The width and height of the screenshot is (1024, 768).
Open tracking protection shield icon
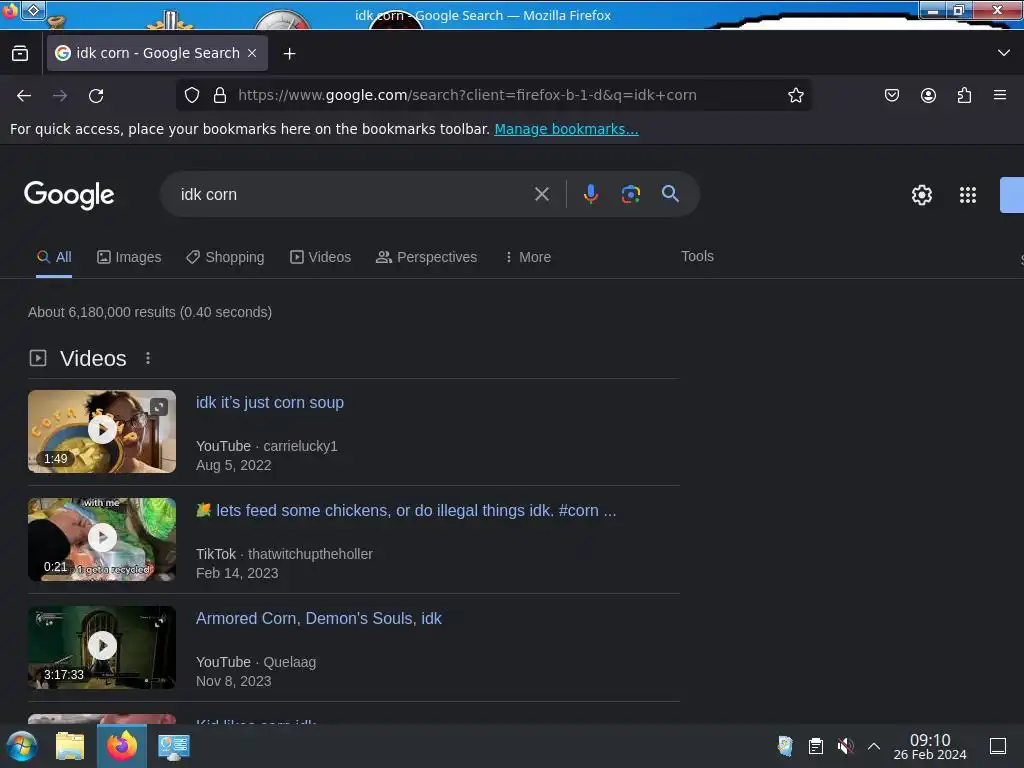[x=192, y=95]
